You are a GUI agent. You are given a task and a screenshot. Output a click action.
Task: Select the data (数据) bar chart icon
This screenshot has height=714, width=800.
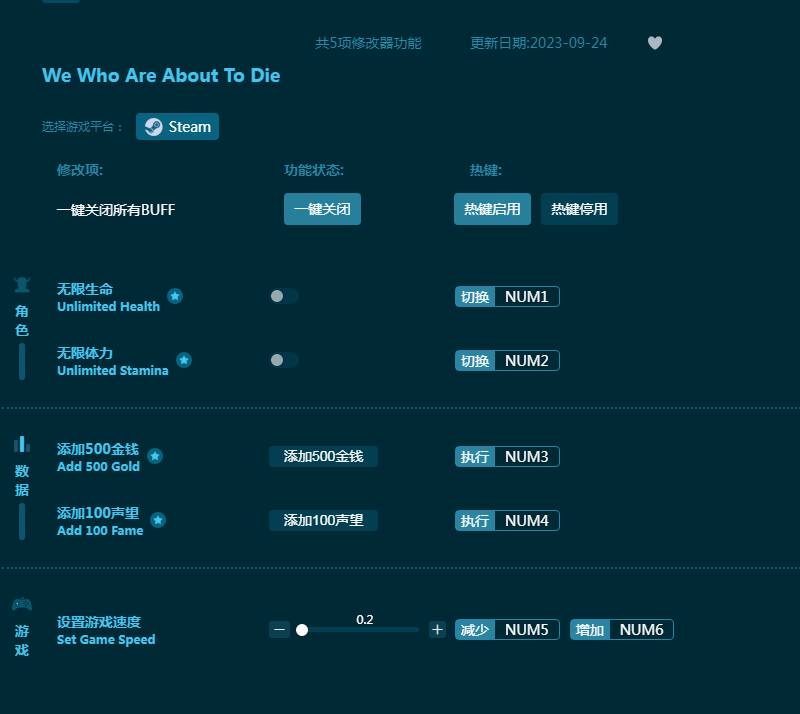point(22,444)
